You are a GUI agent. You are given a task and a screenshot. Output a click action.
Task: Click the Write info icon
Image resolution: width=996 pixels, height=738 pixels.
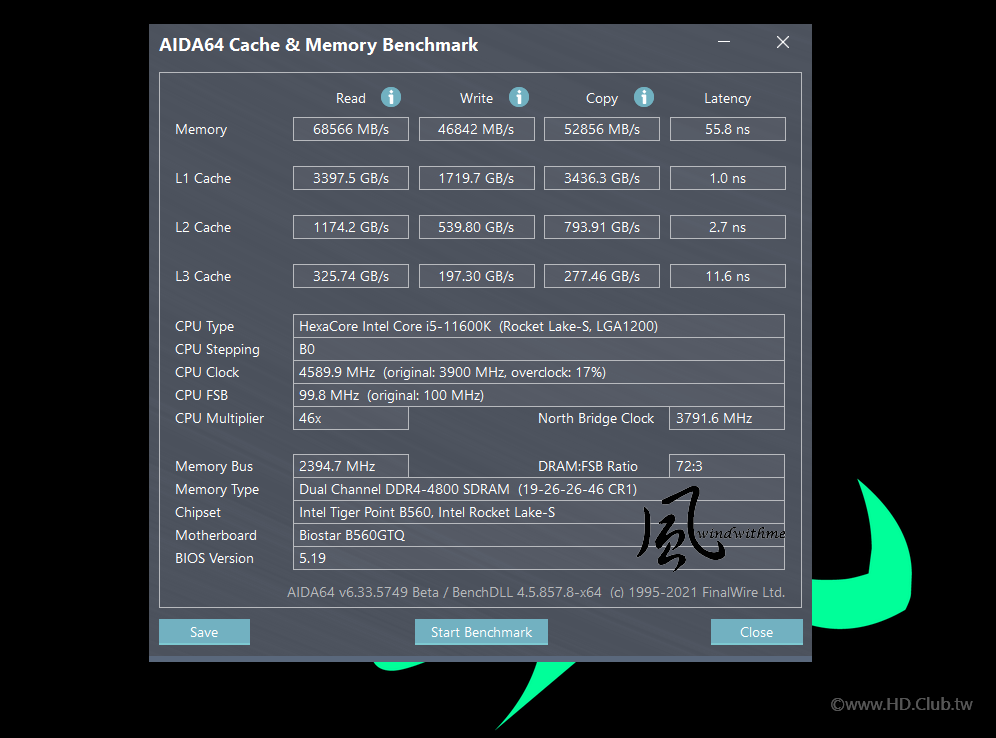coord(518,97)
